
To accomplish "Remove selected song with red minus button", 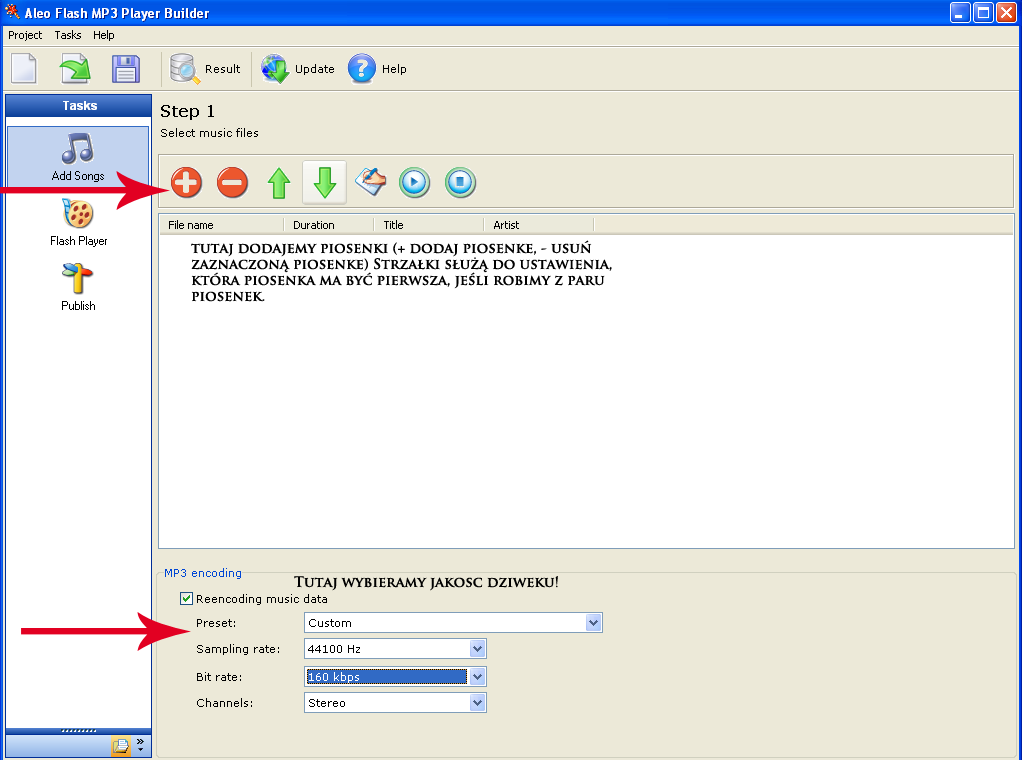I will (233, 182).
